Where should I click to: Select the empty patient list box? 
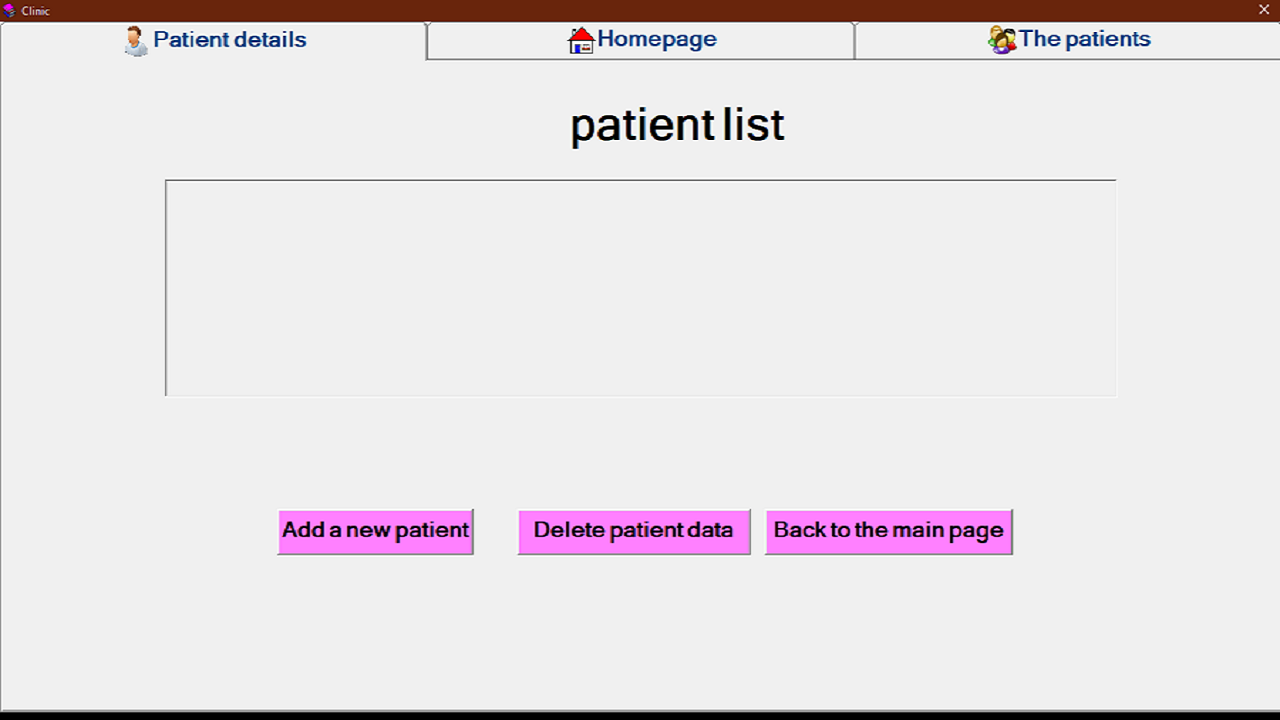(640, 287)
